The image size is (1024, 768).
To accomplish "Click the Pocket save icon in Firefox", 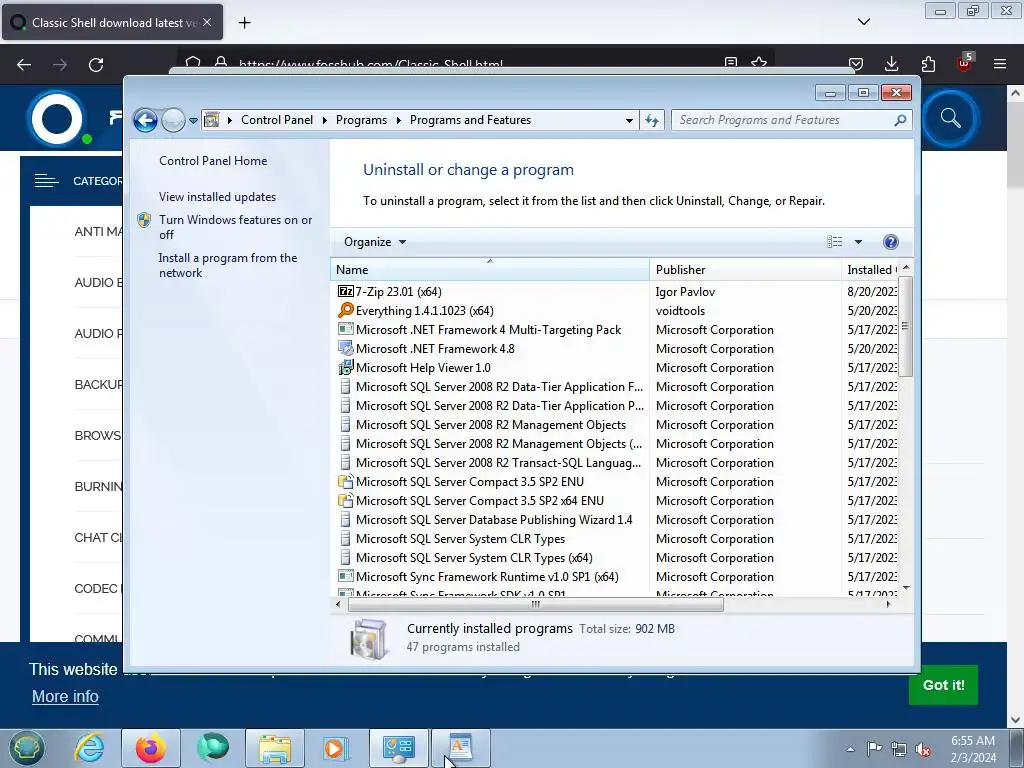I will 856,64.
